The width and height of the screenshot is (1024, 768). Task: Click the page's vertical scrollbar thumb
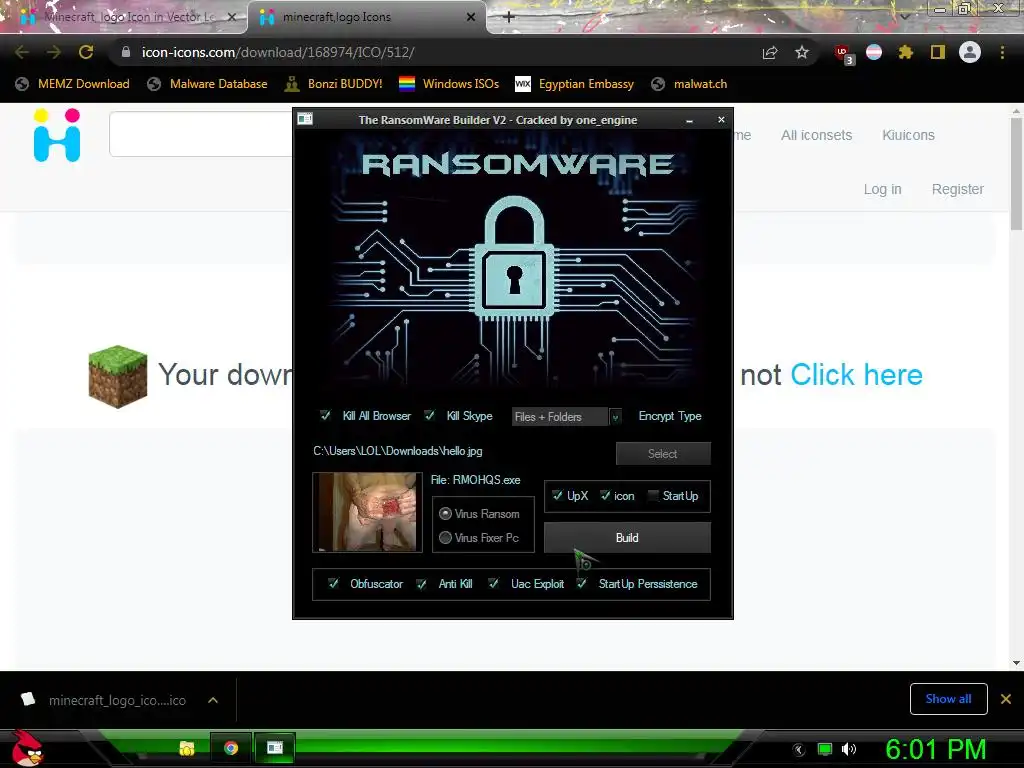1016,173
